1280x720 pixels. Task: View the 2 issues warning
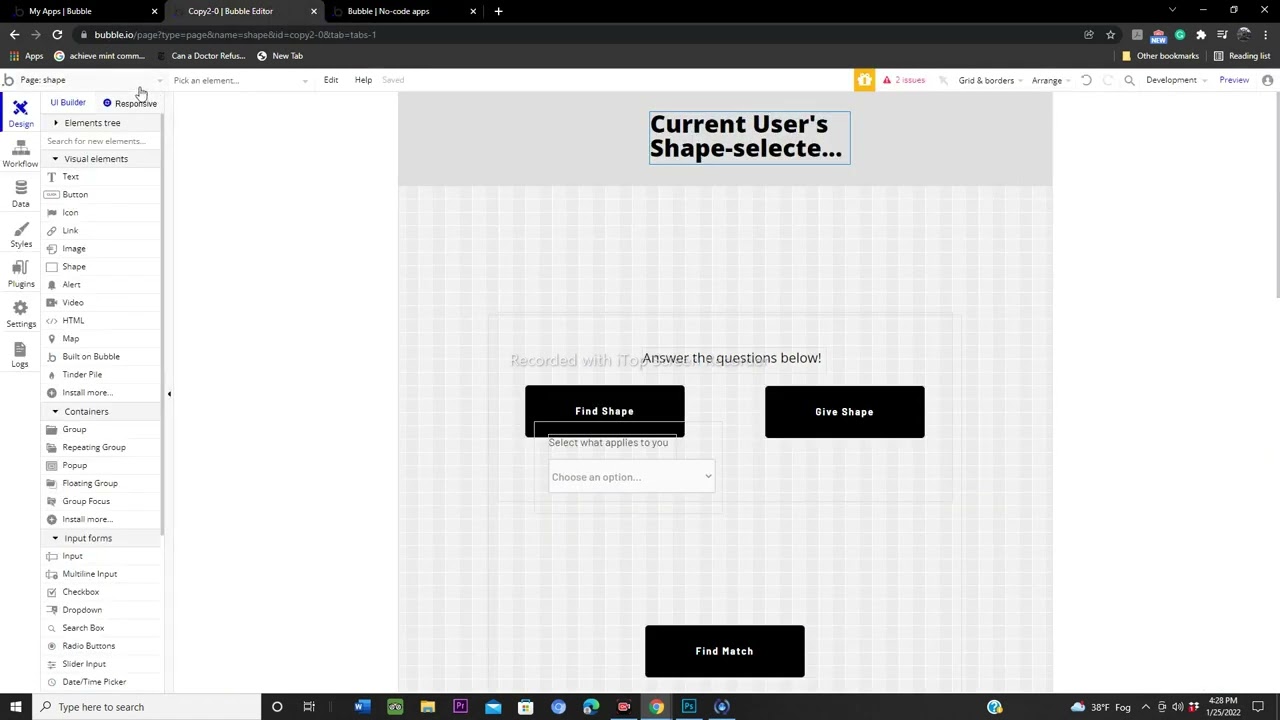[x=904, y=80]
